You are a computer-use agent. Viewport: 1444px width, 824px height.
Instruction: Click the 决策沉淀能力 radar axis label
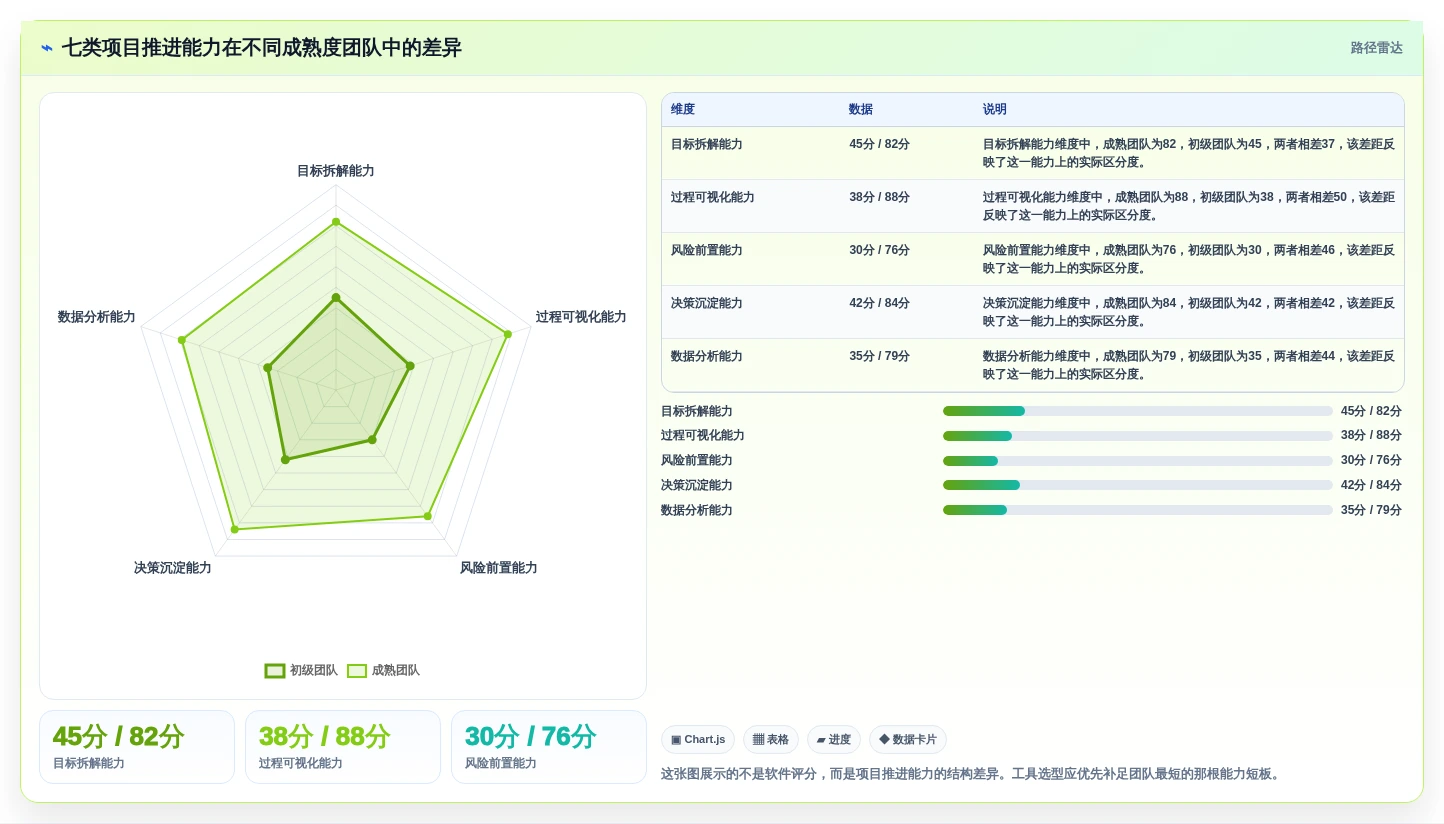coord(173,568)
